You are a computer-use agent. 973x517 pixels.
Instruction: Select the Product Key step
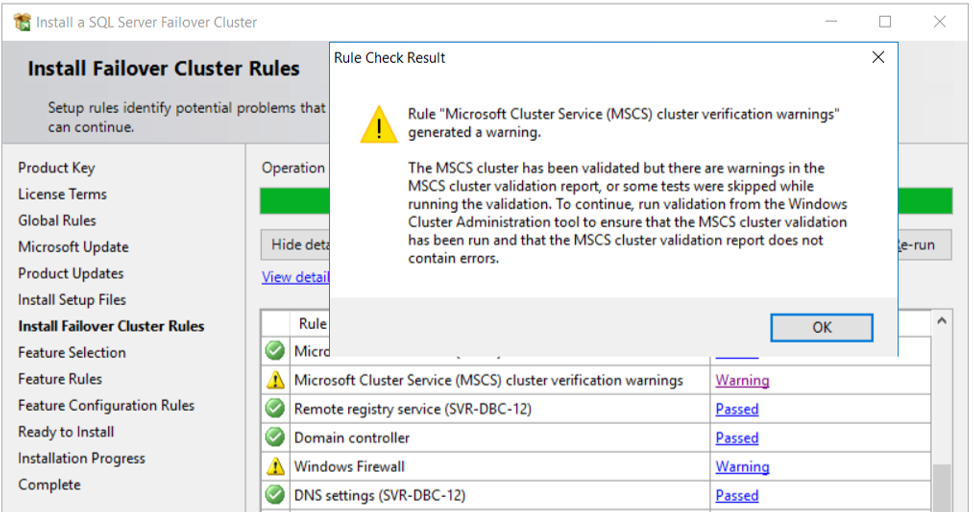(x=56, y=168)
